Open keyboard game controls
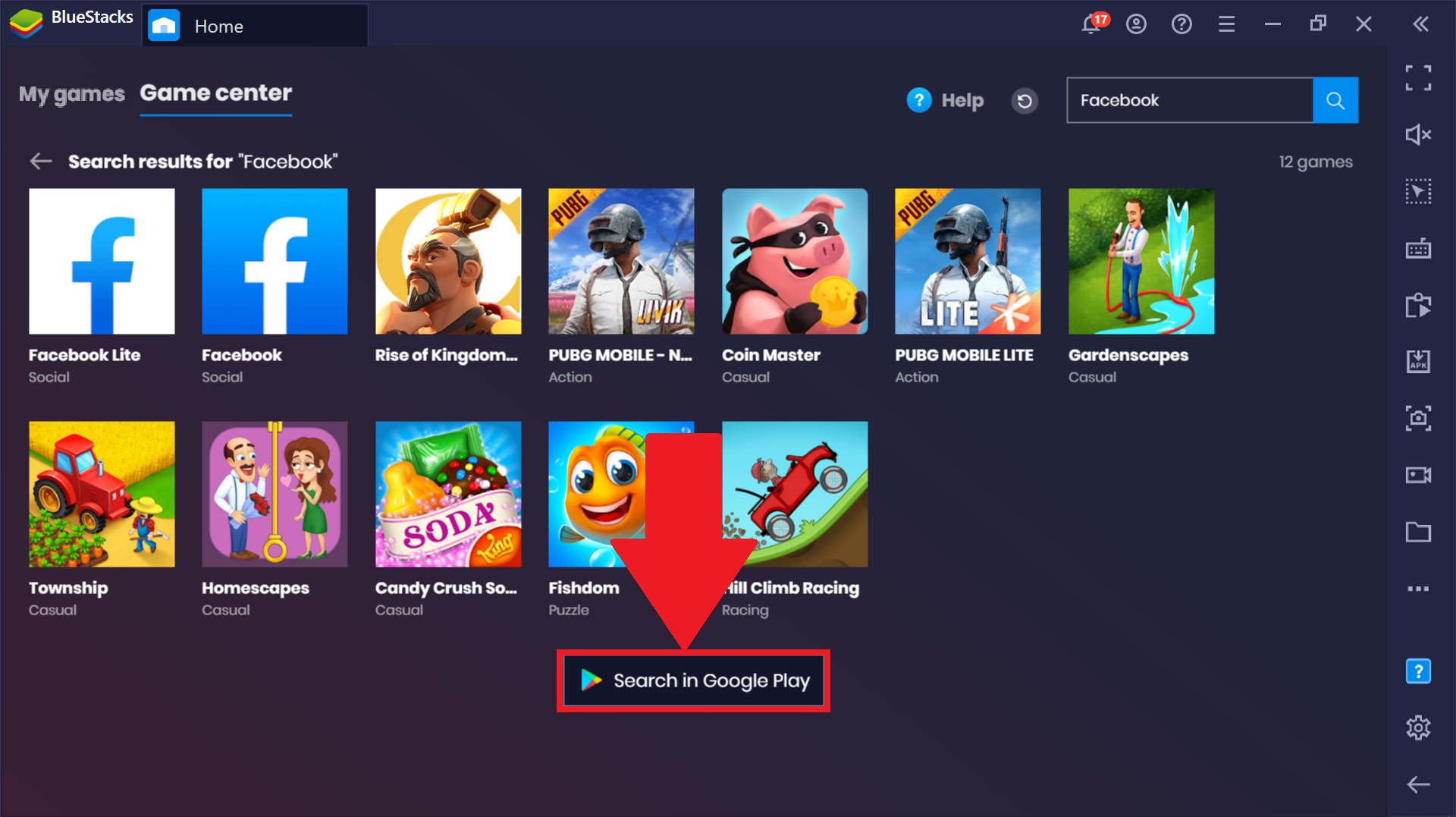Viewport: 1456px width, 817px height. (1418, 249)
